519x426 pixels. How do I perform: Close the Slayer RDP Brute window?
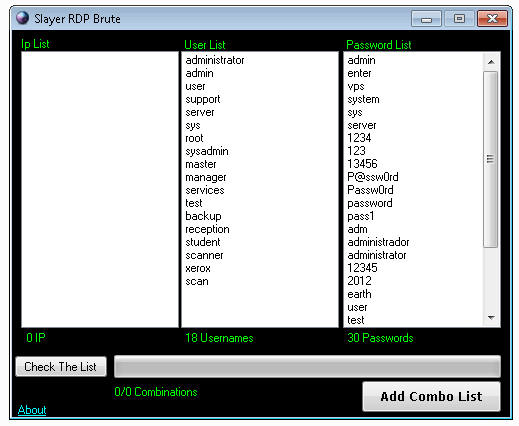[492, 18]
